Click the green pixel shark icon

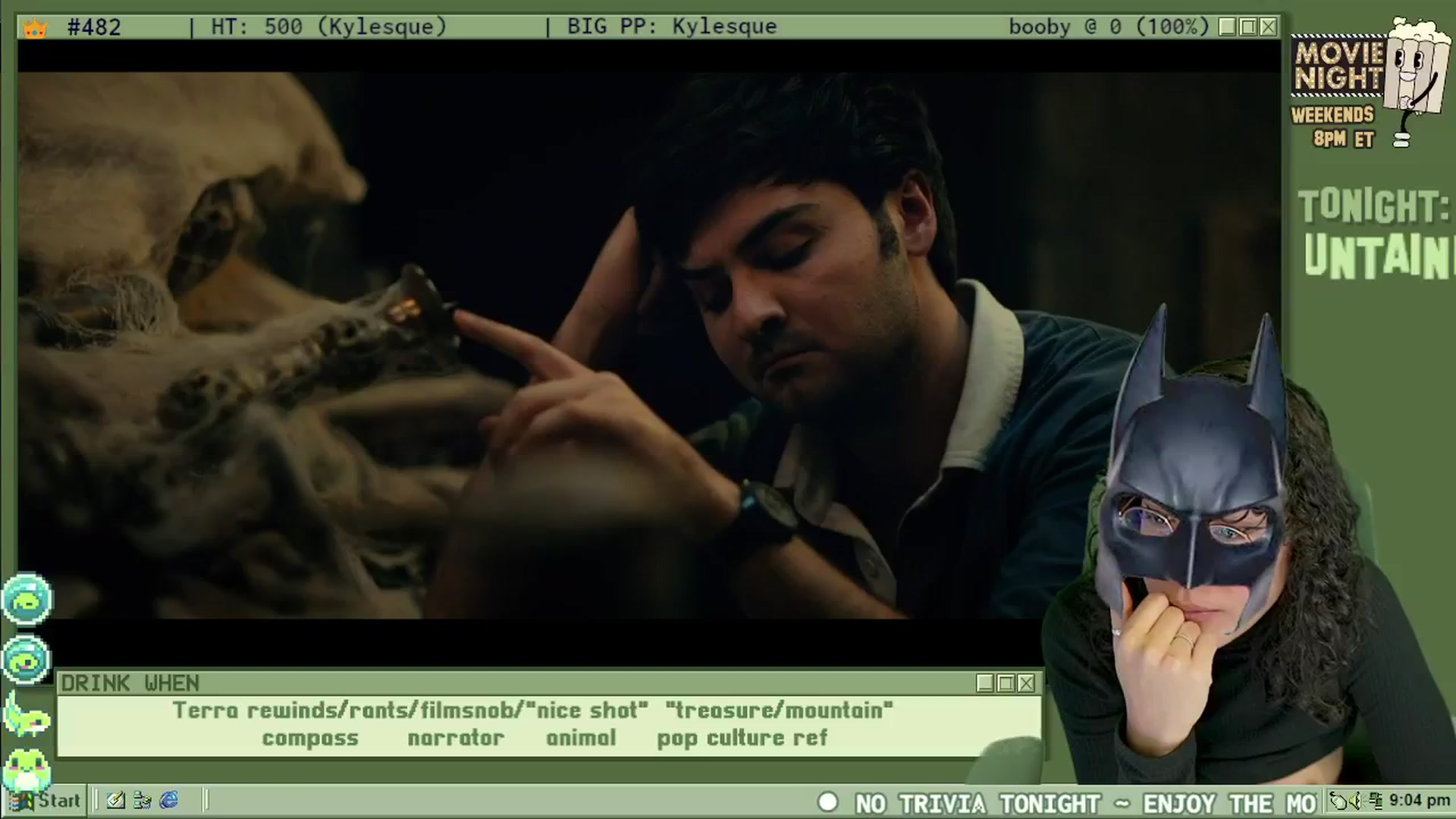click(x=26, y=714)
